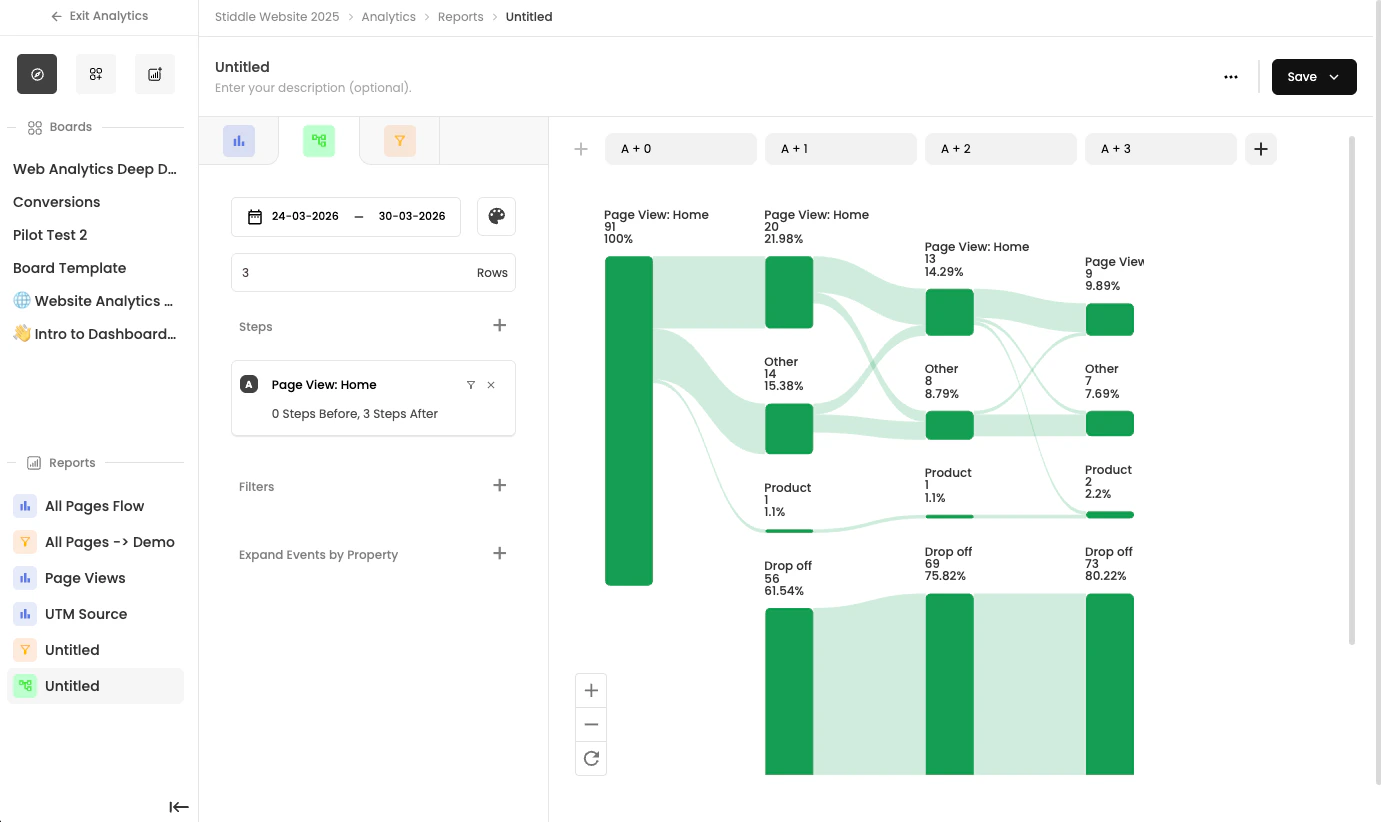Open the All Pages Flow report
The height and width of the screenshot is (822, 1381).
[95, 506]
